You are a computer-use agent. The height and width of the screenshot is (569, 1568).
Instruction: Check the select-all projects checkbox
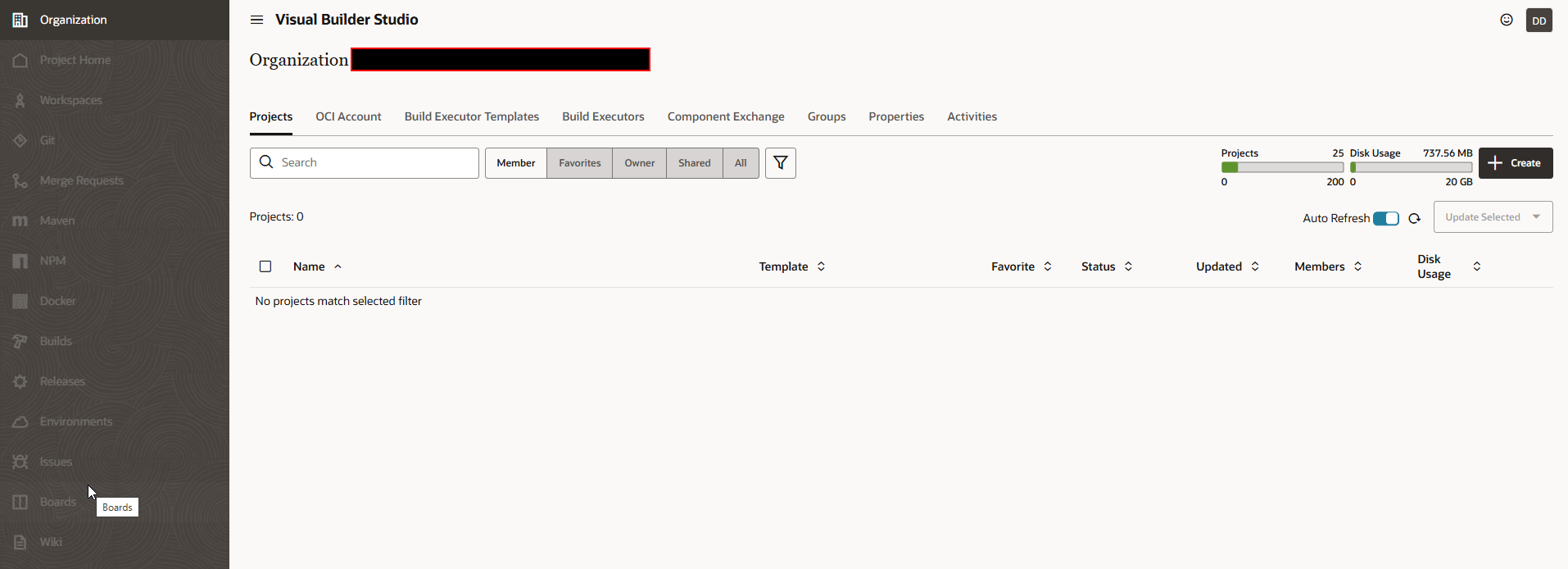[x=265, y=266]
